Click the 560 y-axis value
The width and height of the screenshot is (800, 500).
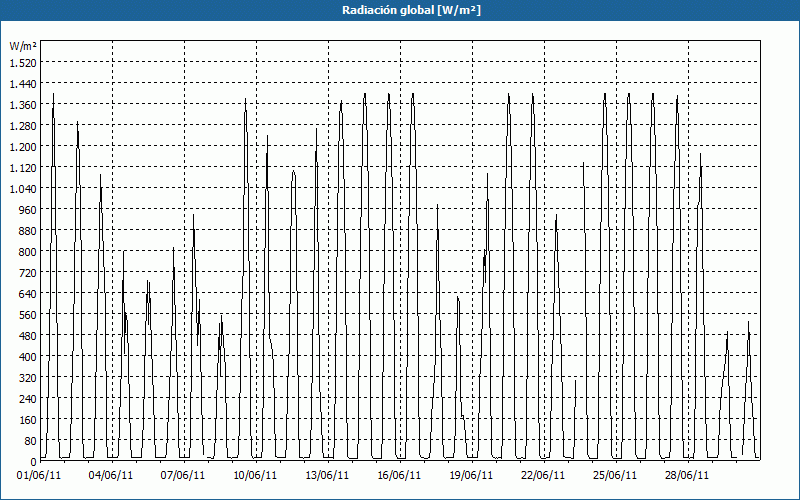[x=28, y=315]
